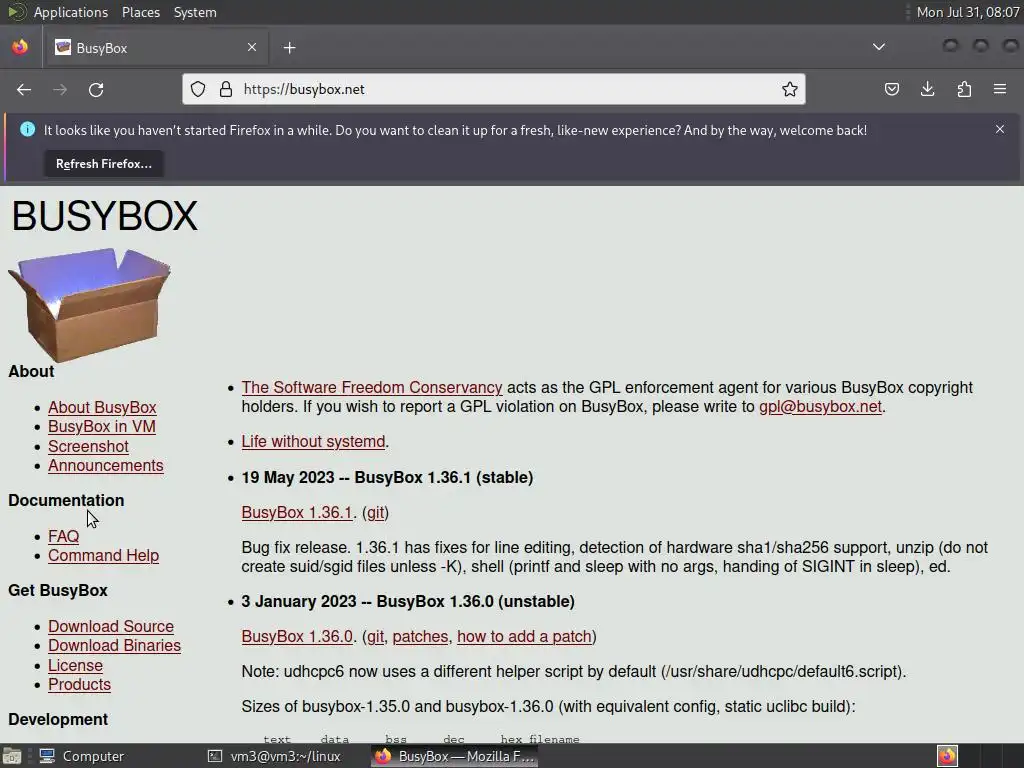Open the Screenshot link
Image resolution: width=1024 pixels, height=768 pixels.
tap(88, 447)
